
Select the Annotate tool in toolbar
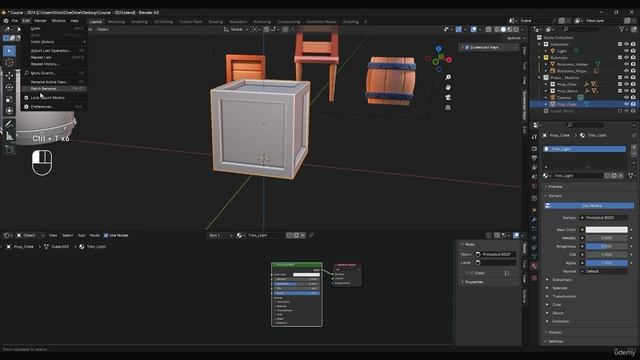(x=9, y=124)
